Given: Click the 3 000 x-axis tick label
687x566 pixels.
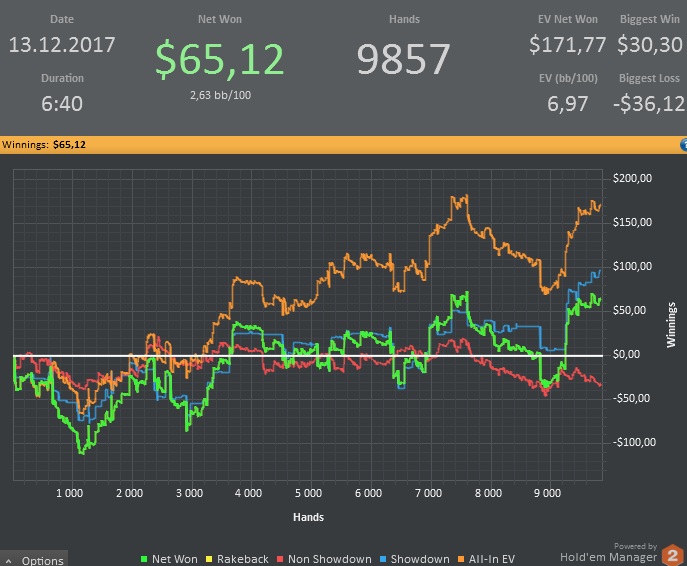Looking at the screenshot, I should 189,493.
